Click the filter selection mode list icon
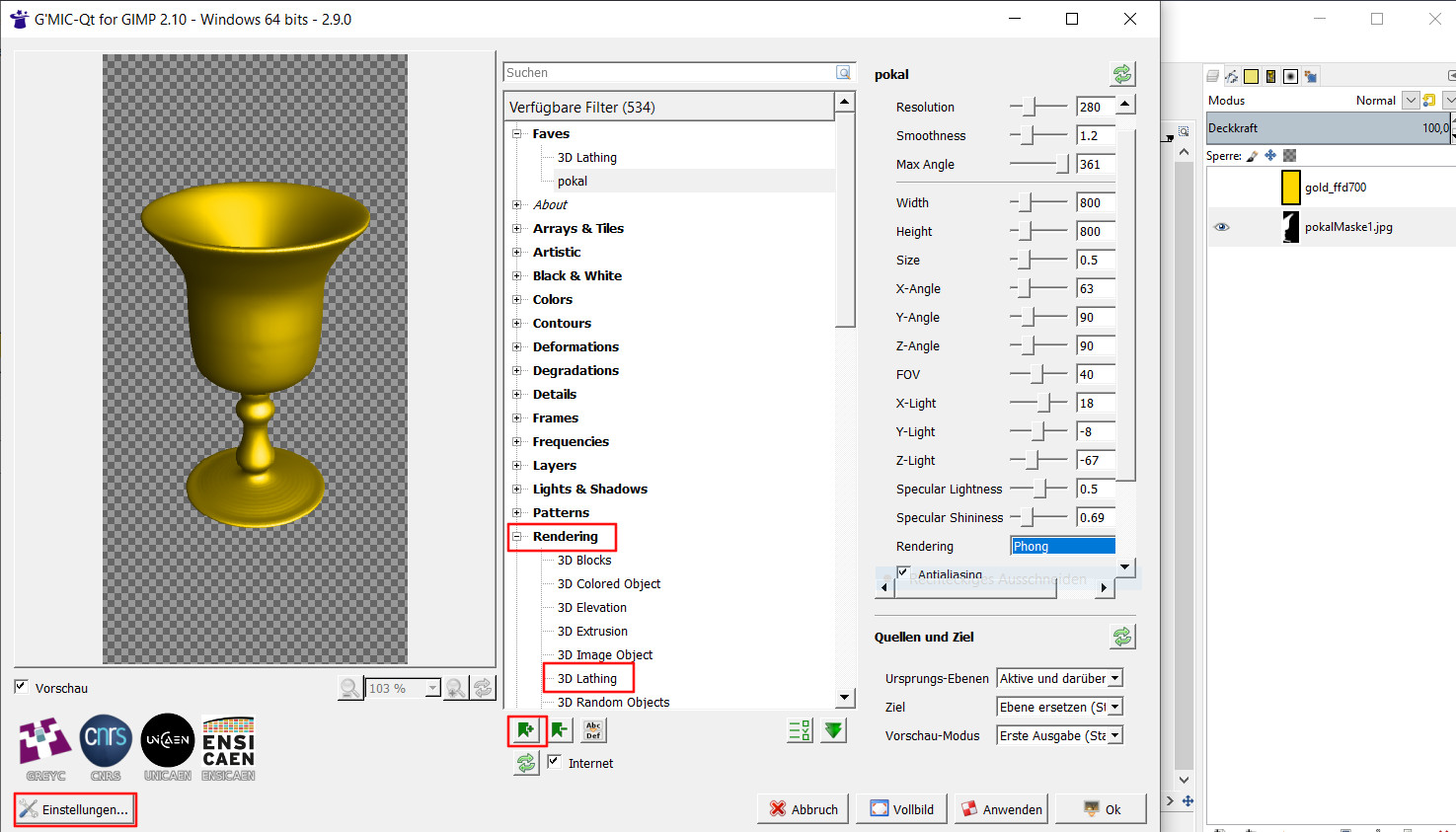 (x=800, y=730)
